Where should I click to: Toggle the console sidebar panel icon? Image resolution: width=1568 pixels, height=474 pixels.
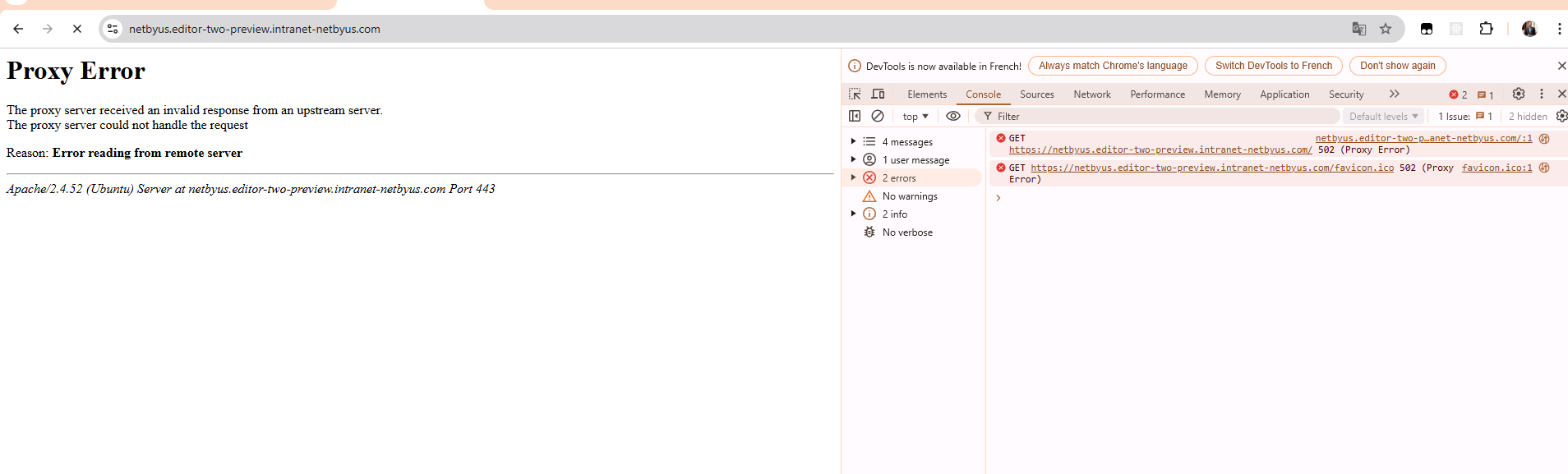tap(855, 117)
